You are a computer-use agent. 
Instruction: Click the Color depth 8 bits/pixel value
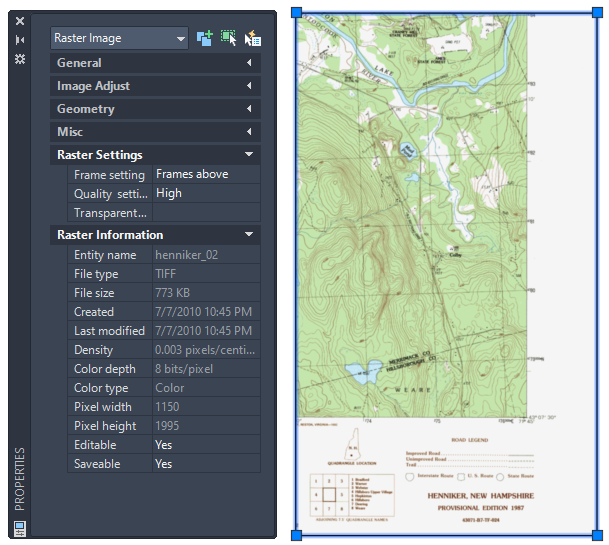click(206, 369)
